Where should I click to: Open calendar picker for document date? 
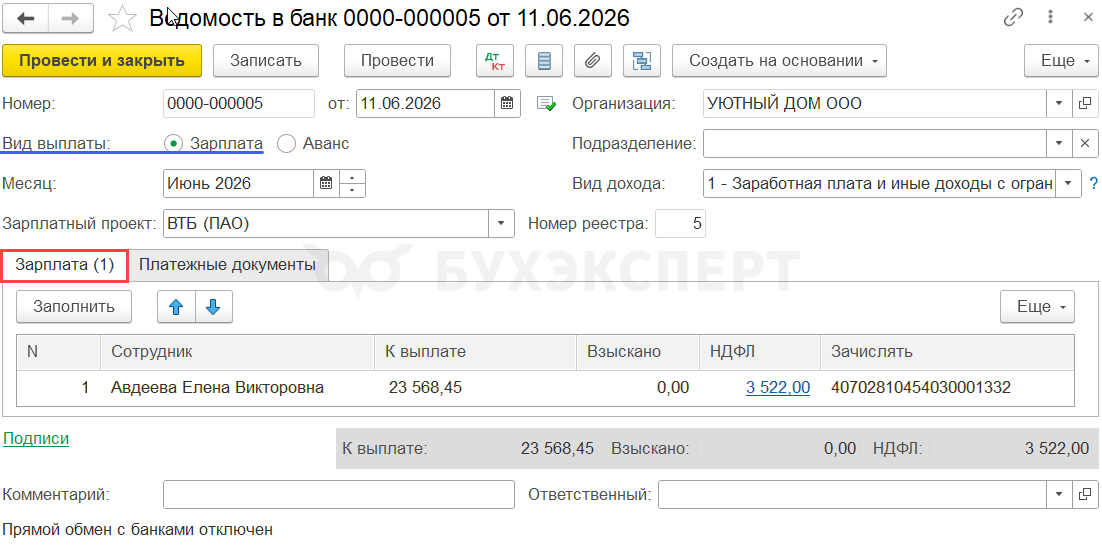point(507,104)
